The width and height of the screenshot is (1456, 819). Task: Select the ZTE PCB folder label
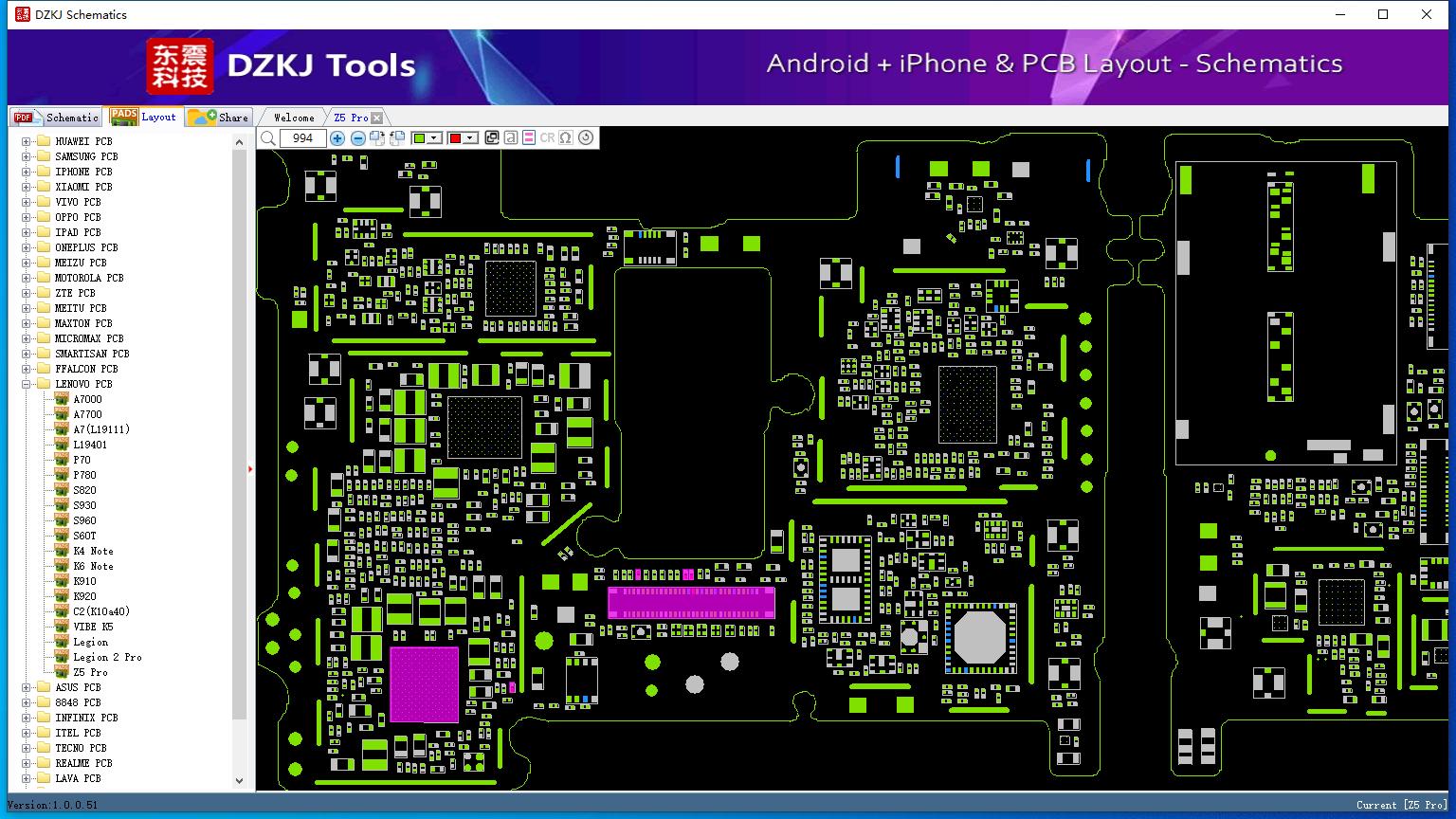click(75, 293)
